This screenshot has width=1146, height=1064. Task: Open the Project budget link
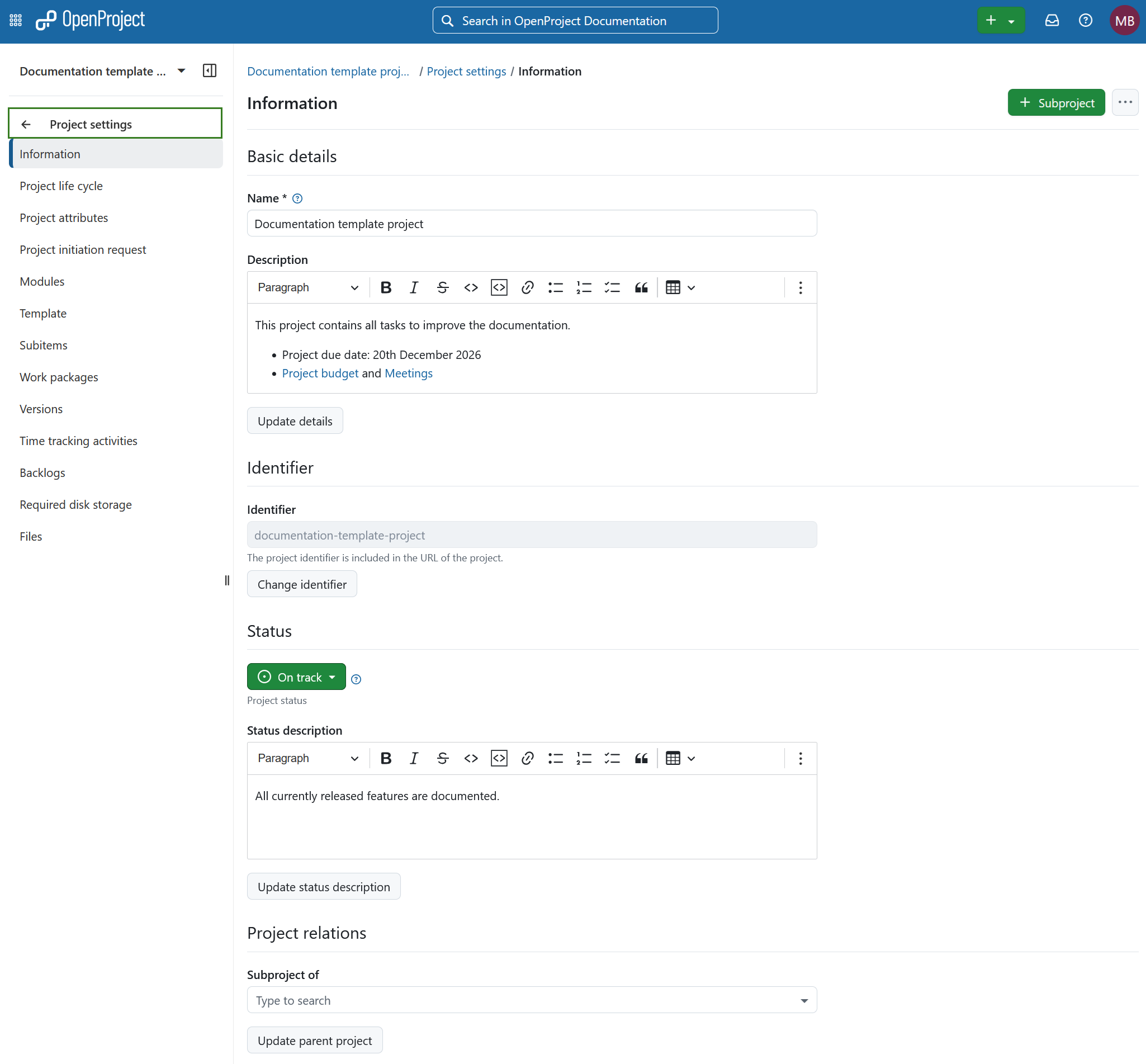click(320, 373)
